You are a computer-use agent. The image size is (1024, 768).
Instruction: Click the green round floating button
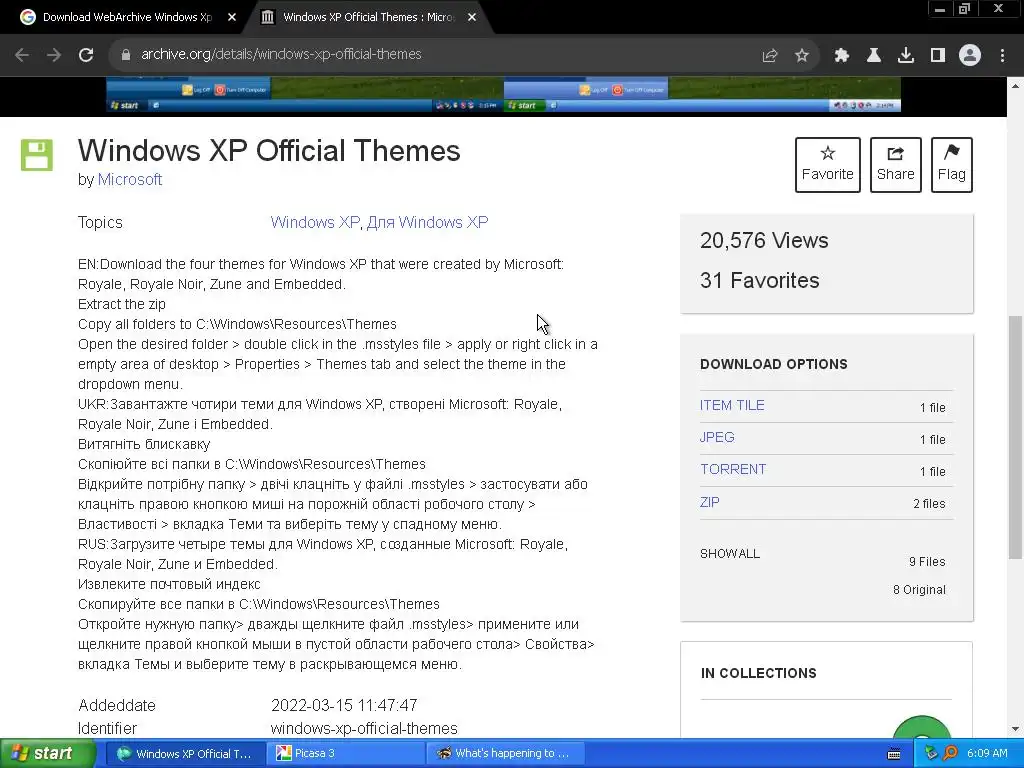click(921, 729)
